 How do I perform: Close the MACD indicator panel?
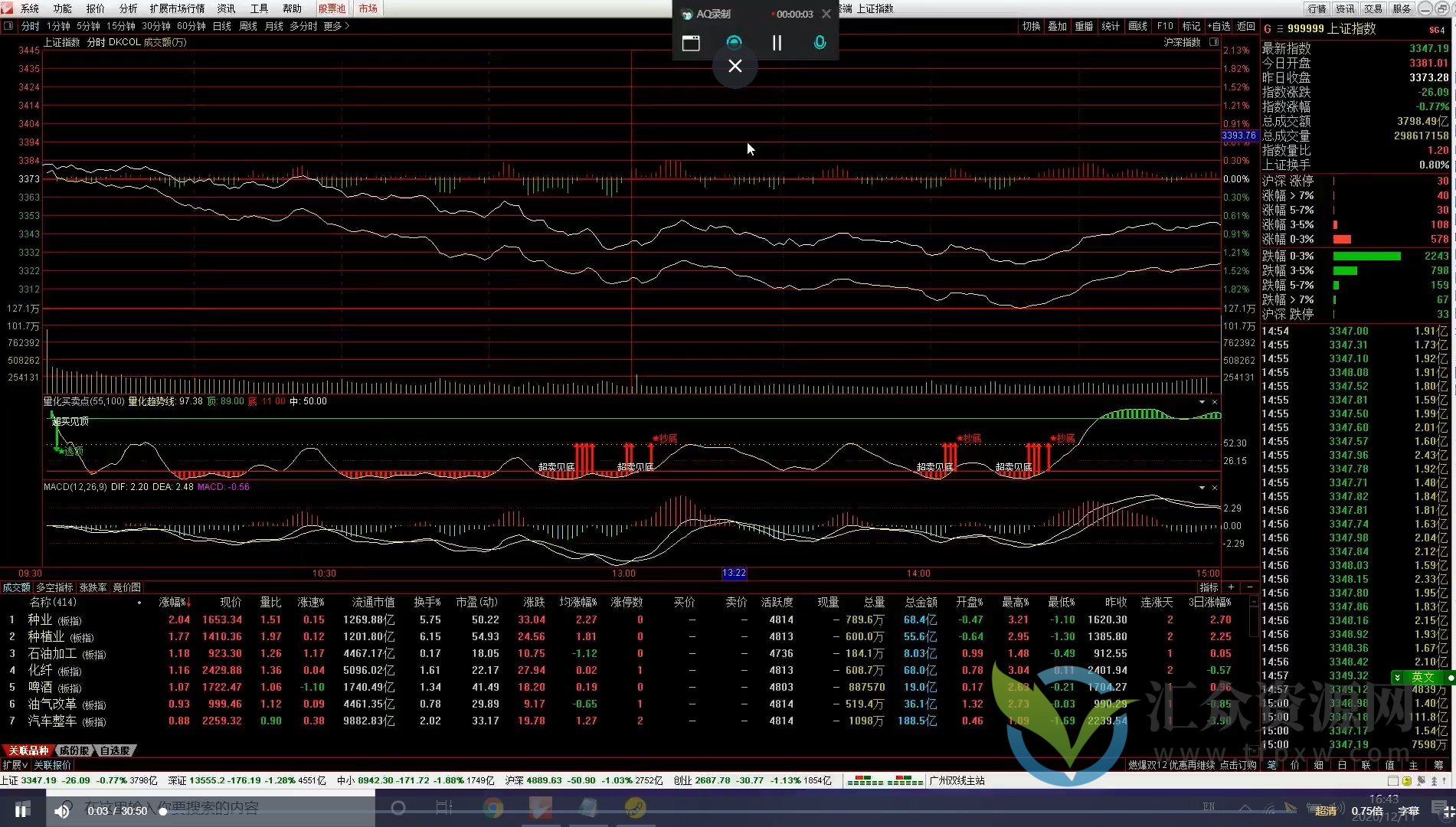1215,488
